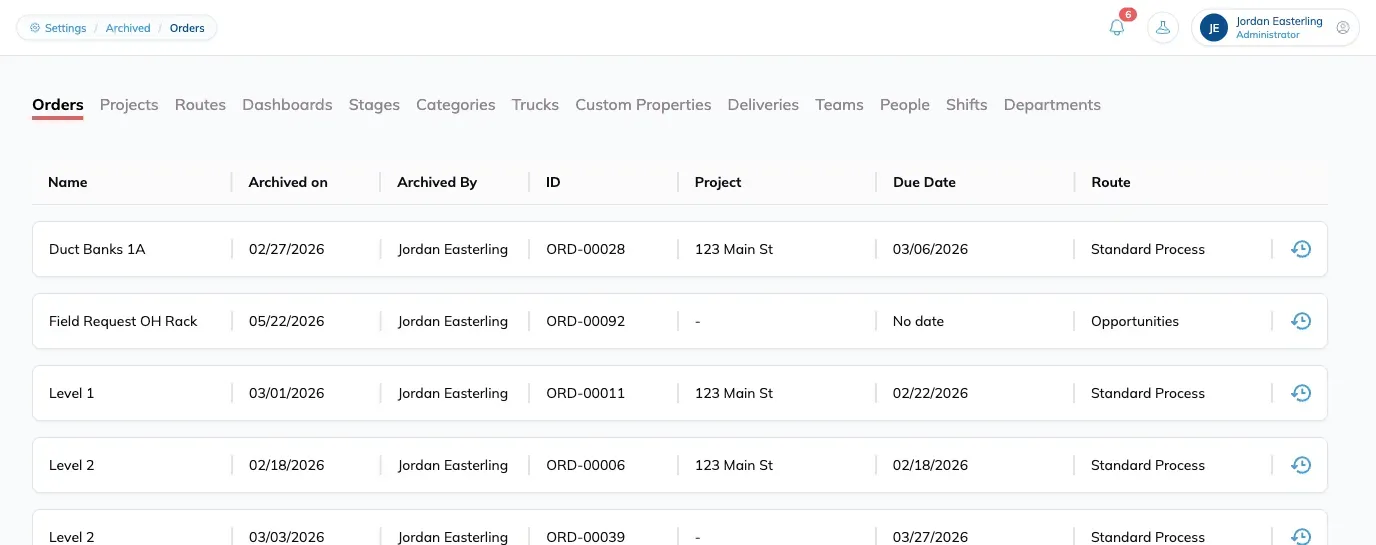Click archived date 02/27/2026

coord(286,249)
